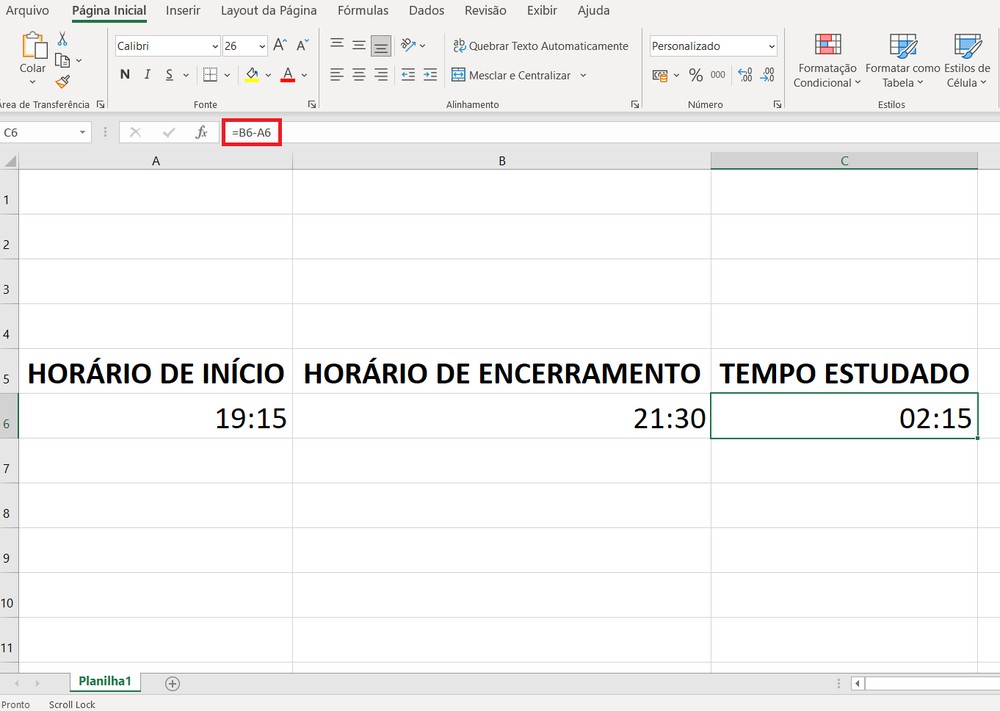Select the Italic formatting icon
The image size is (1000, 711).
pyautogui.click(x=147, y=74)
